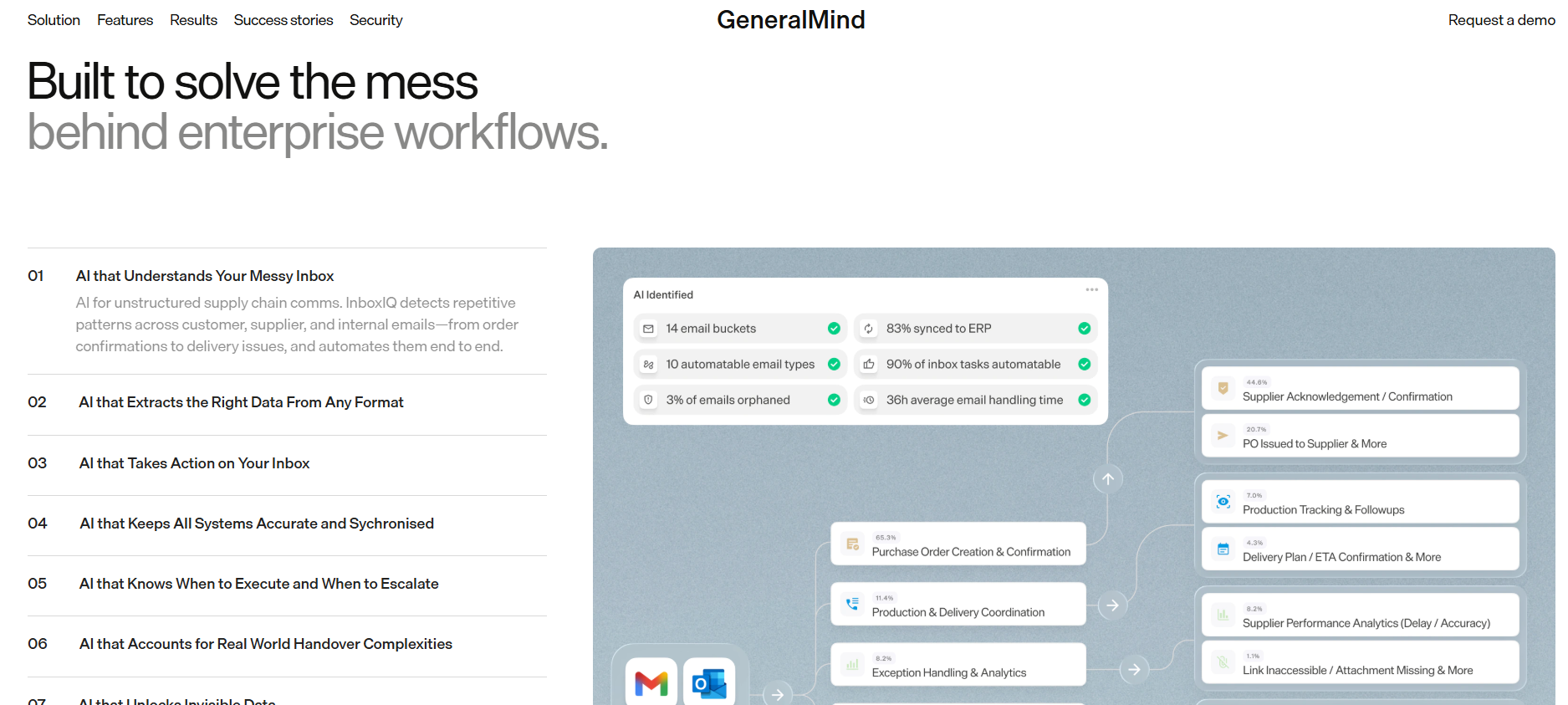Expand 'AI that Takes Action on Your Inbox'
The height and width of the screenshot is (705, 1568).
click(x=194, y=463)
